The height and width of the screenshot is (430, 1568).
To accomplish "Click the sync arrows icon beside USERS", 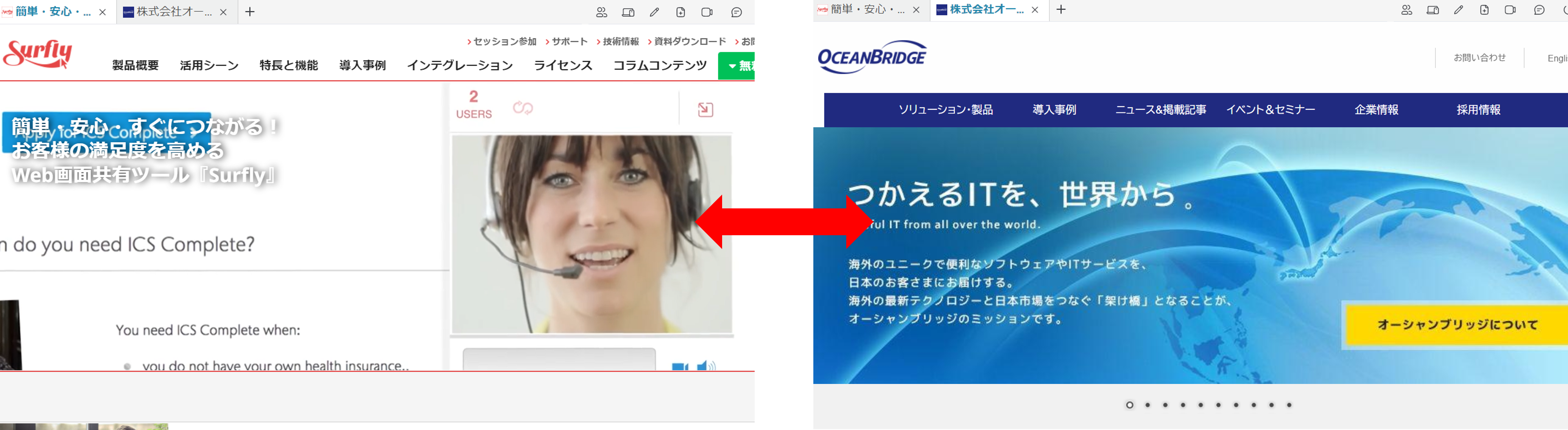I will [x=523, y=108].
